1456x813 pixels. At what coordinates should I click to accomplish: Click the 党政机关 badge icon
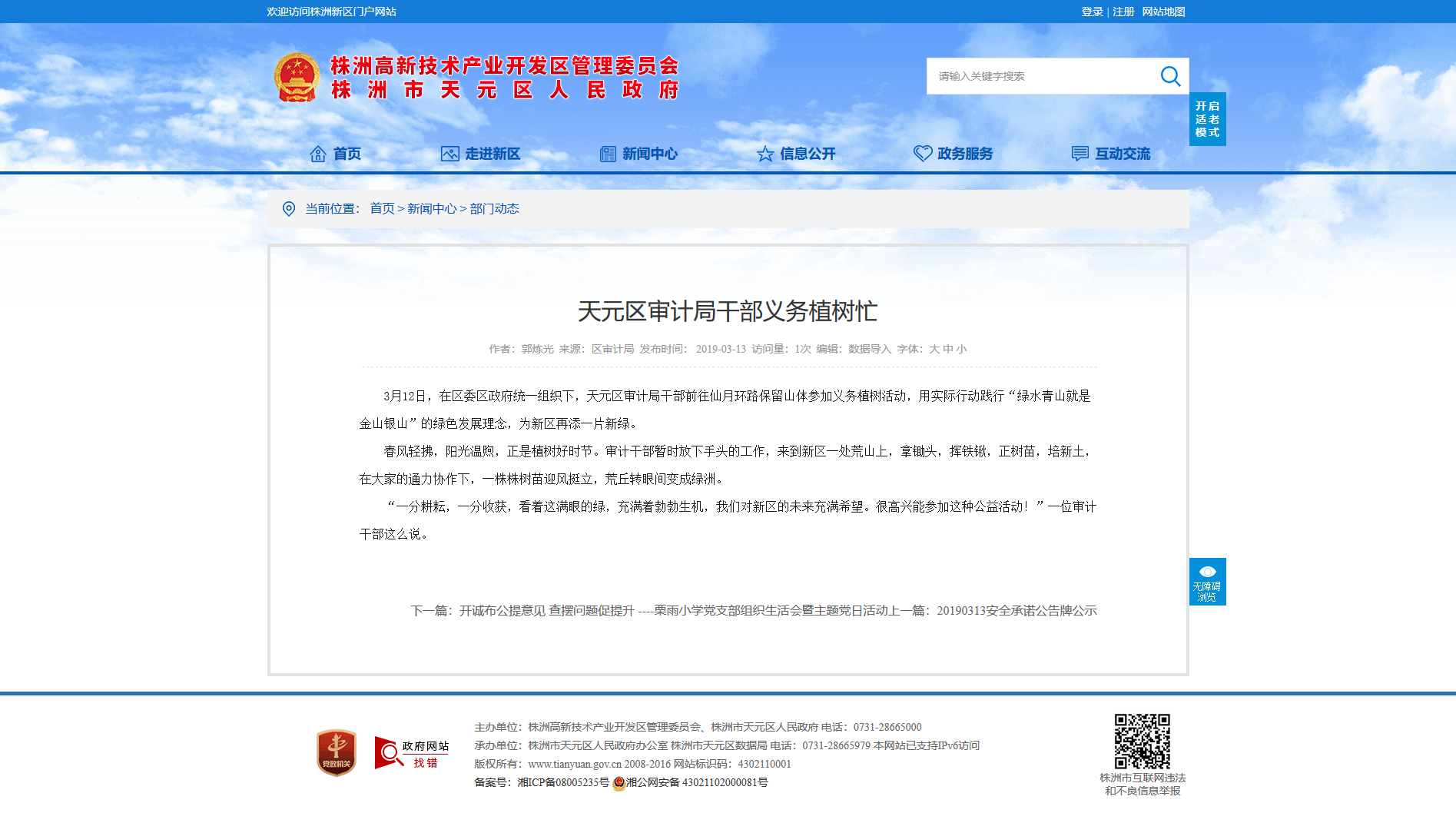[x=337, y=752]
